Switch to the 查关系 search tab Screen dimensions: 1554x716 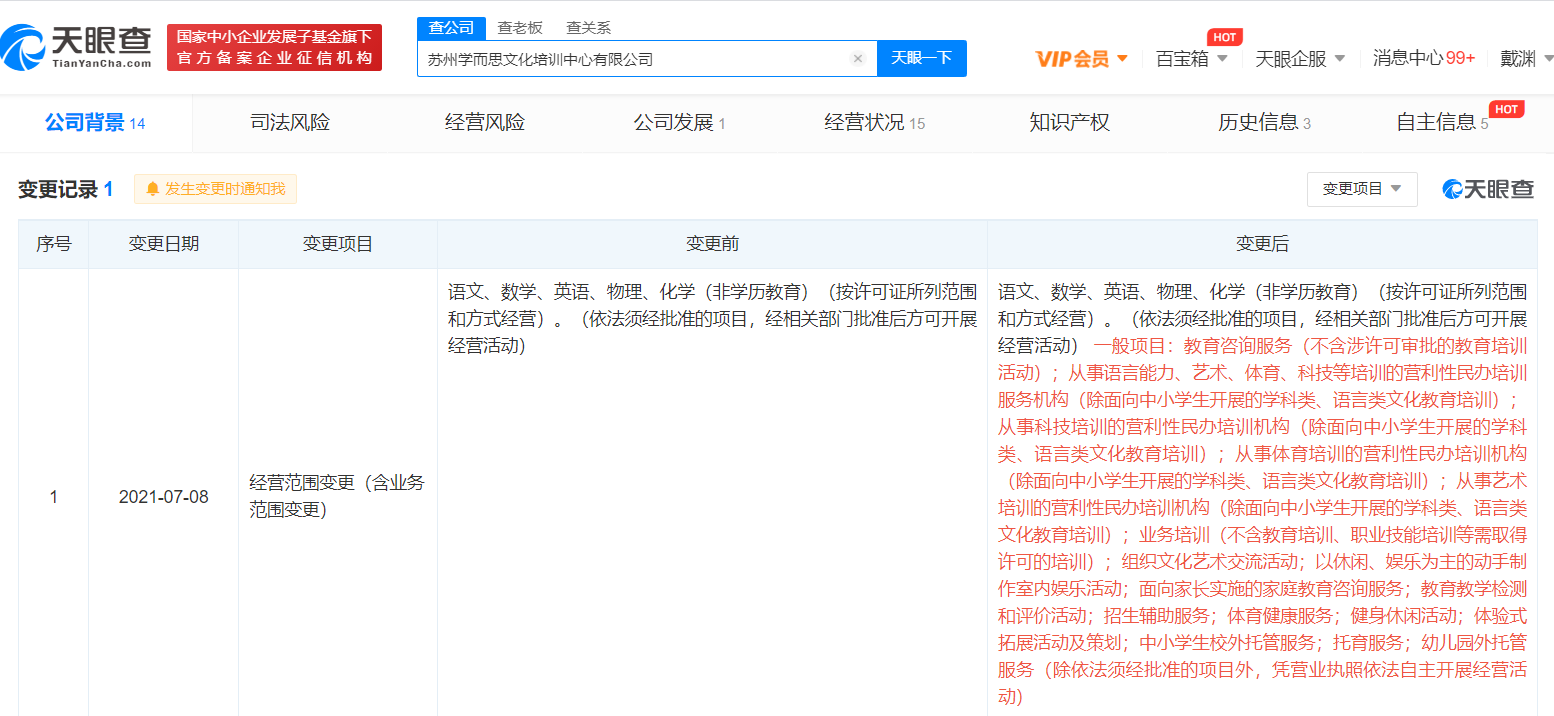click(x=588, y=28)
